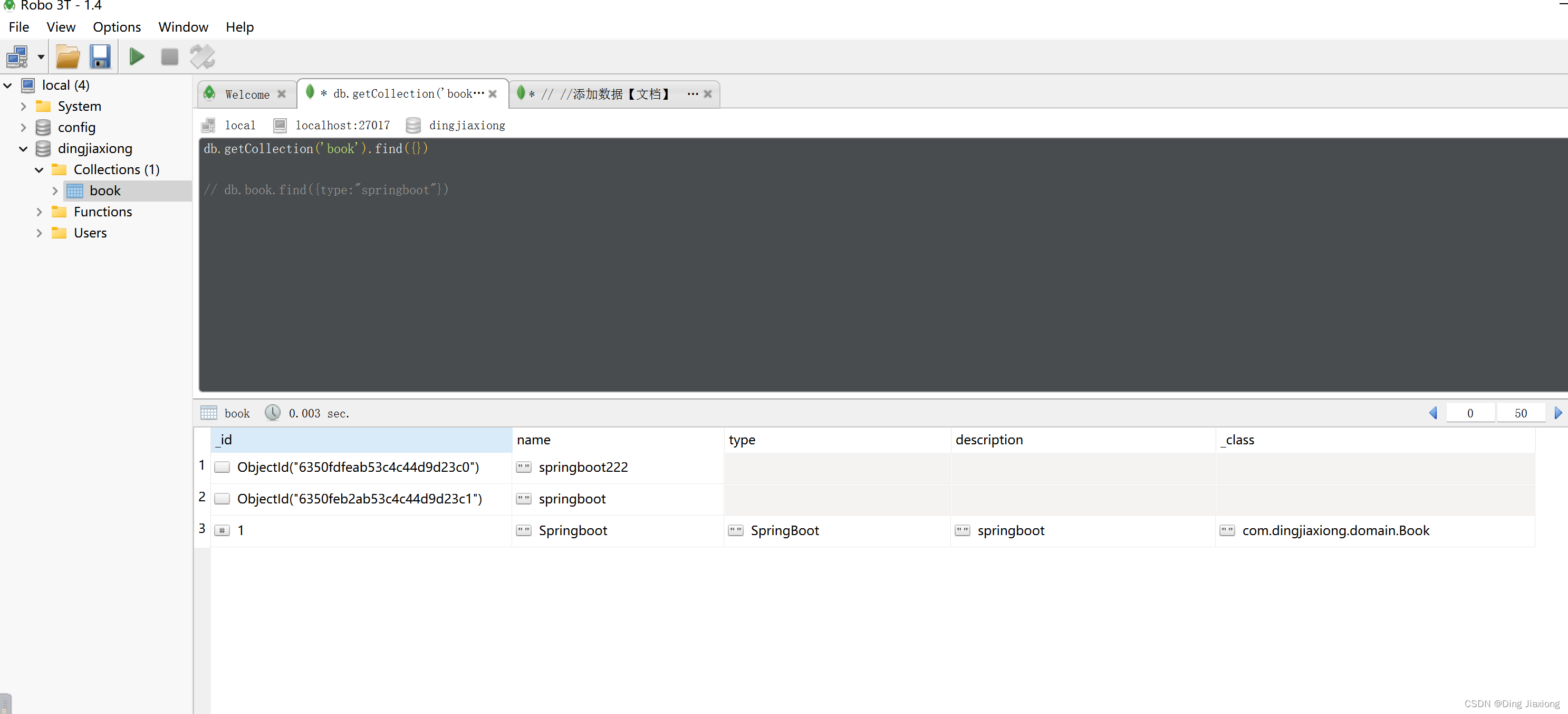
Task: Select the SpringBoot type cell
Action: (x=838, y=531)
